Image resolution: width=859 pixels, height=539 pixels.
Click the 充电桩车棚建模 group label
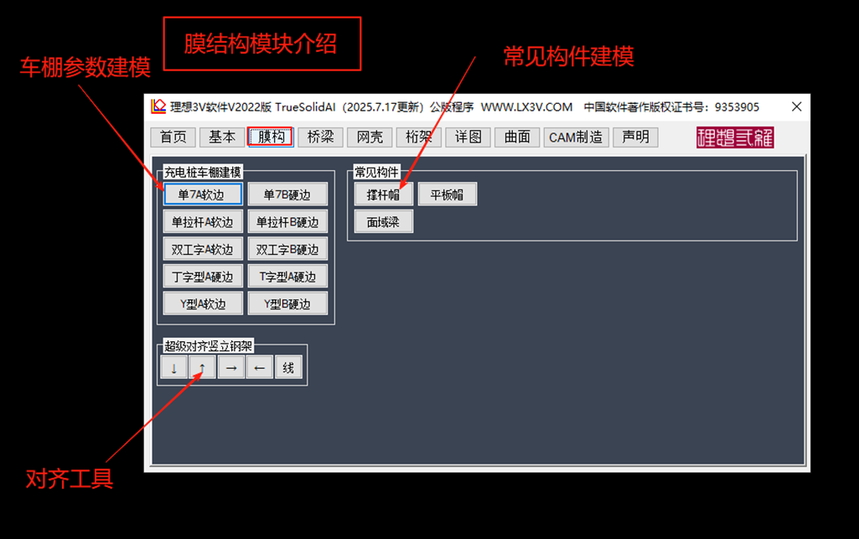point(203,172)
